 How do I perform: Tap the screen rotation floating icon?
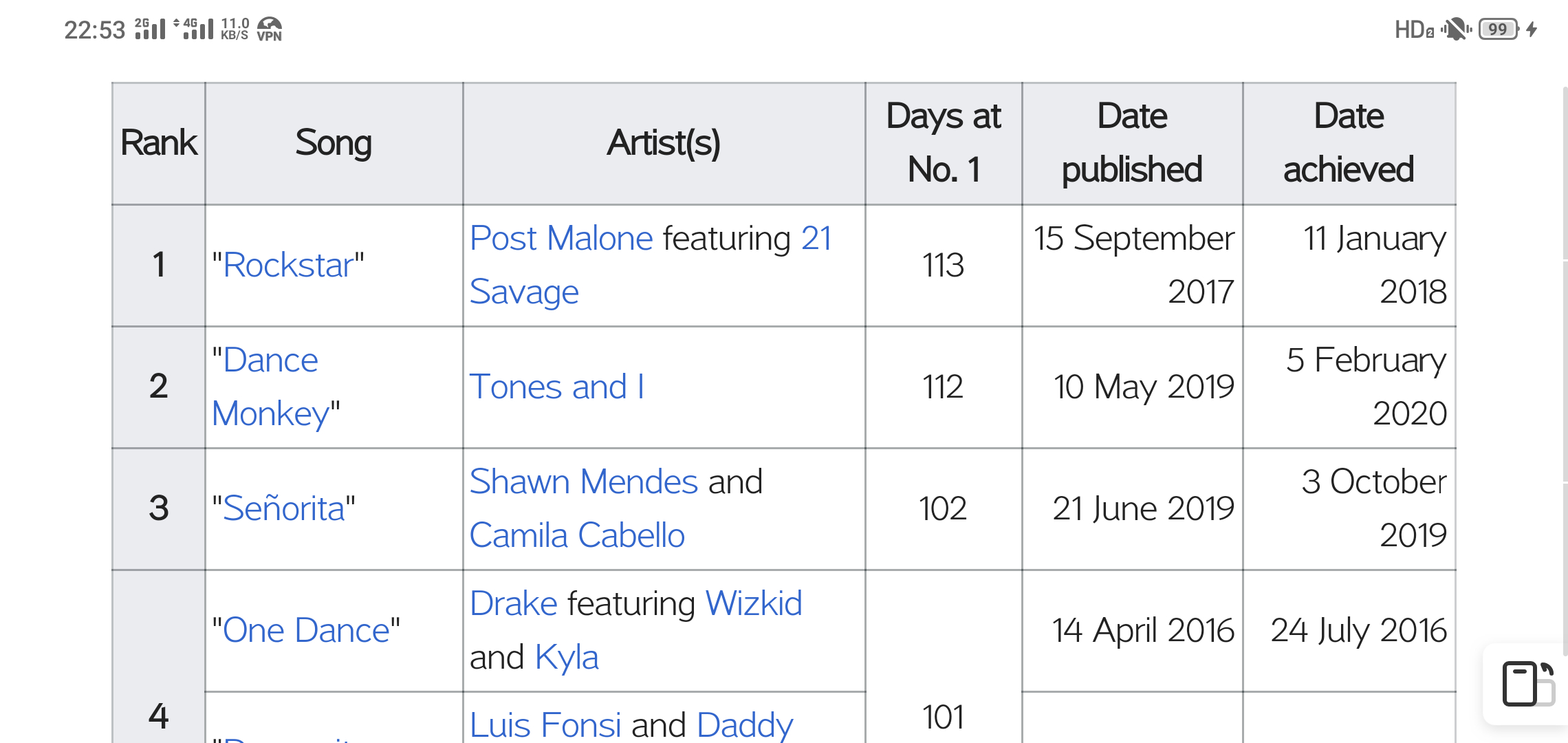coord(1528,683)
